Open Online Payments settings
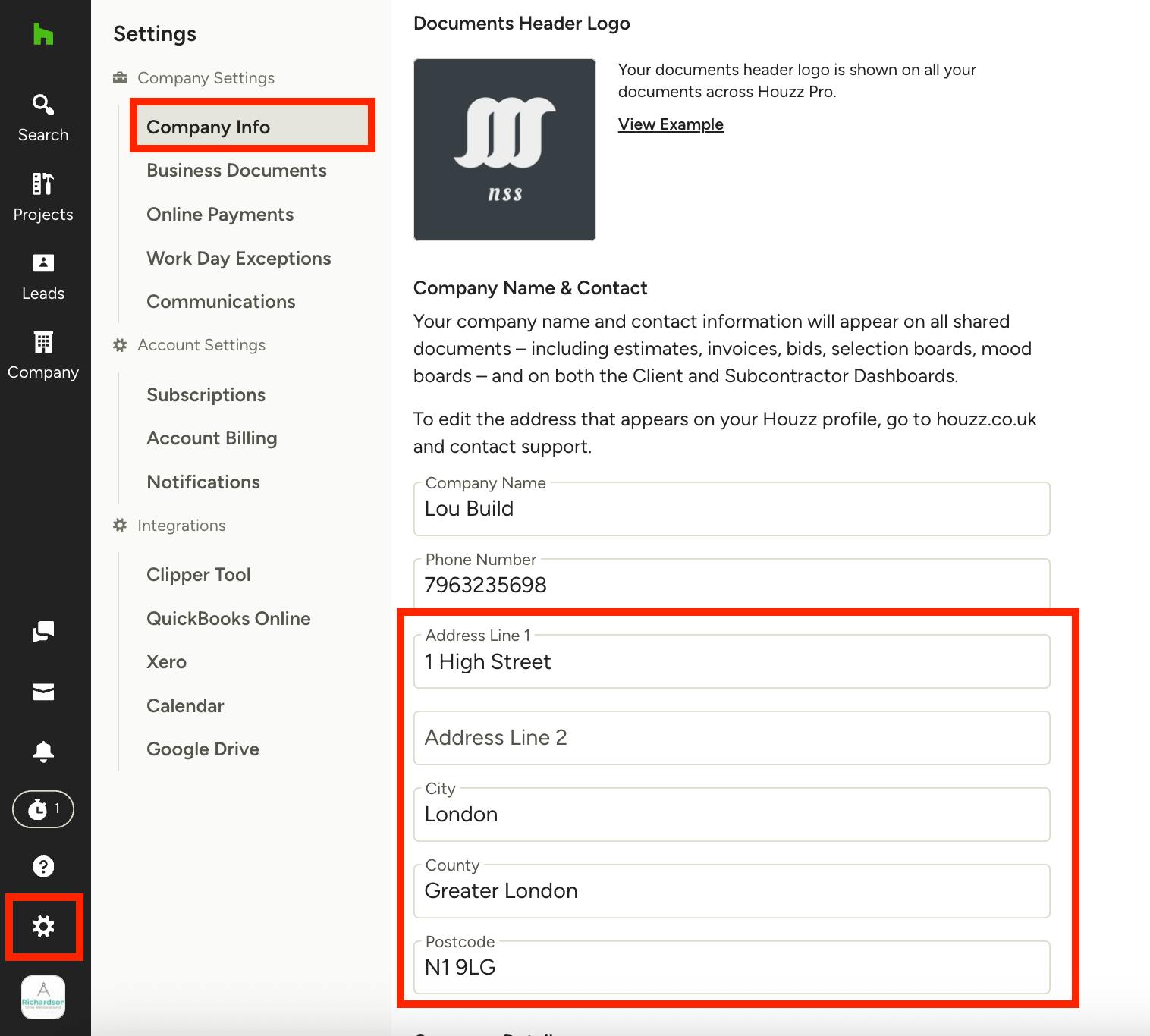Screen dimensions: 1150x1036 coord(220,215)
